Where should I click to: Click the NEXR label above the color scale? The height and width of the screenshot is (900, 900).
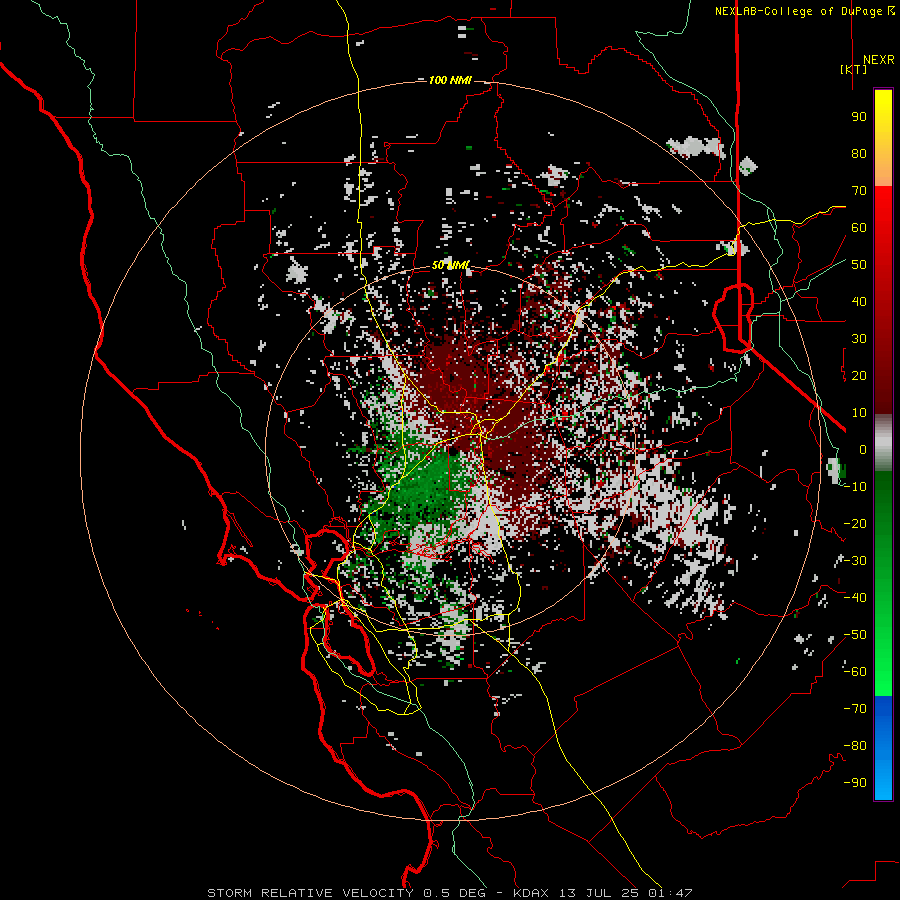point(878,60)
